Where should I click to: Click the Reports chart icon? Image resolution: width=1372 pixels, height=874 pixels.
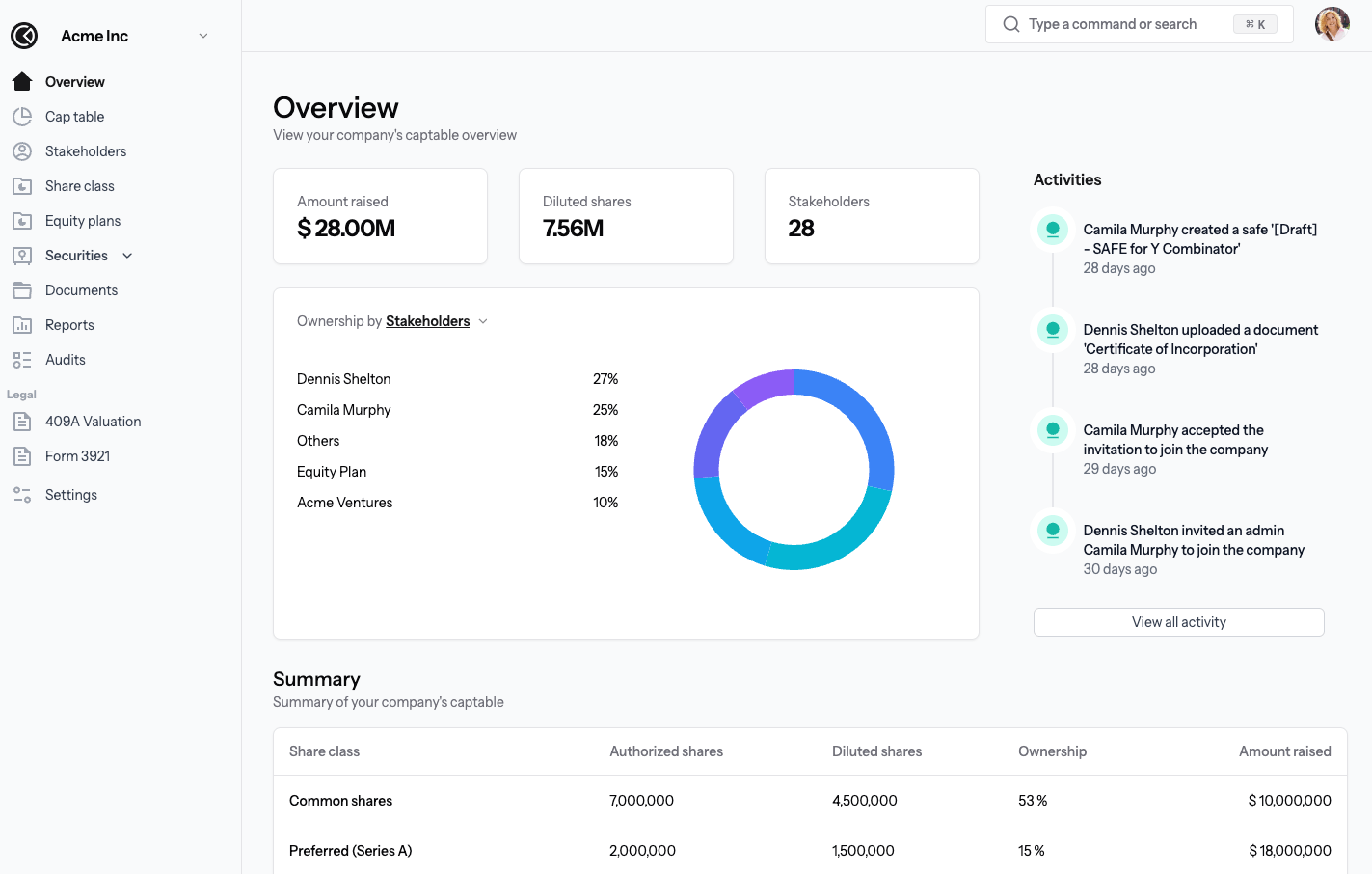(x=22, y=325)
